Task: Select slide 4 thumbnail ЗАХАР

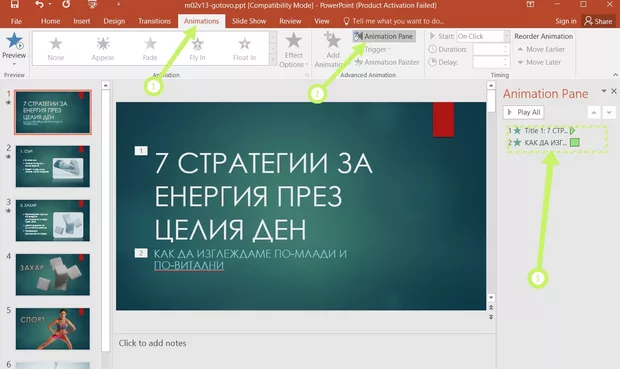Action: coord(53,274)
